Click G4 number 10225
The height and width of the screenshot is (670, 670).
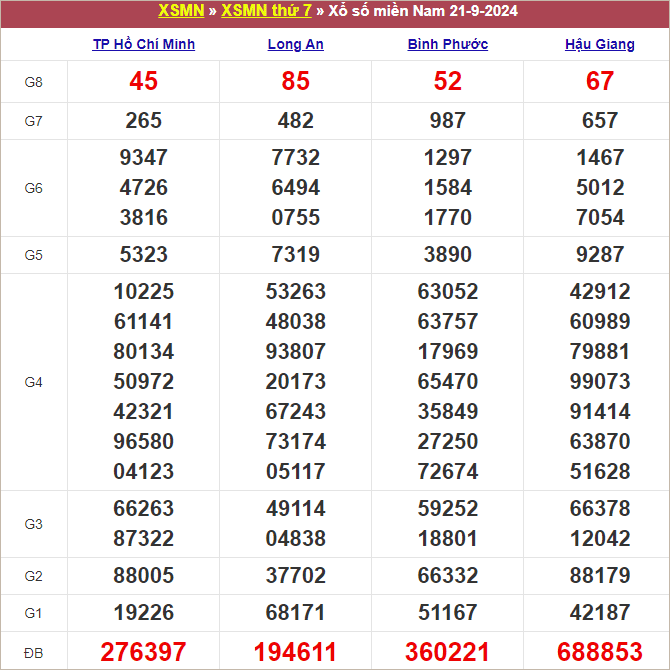(144, 292)
